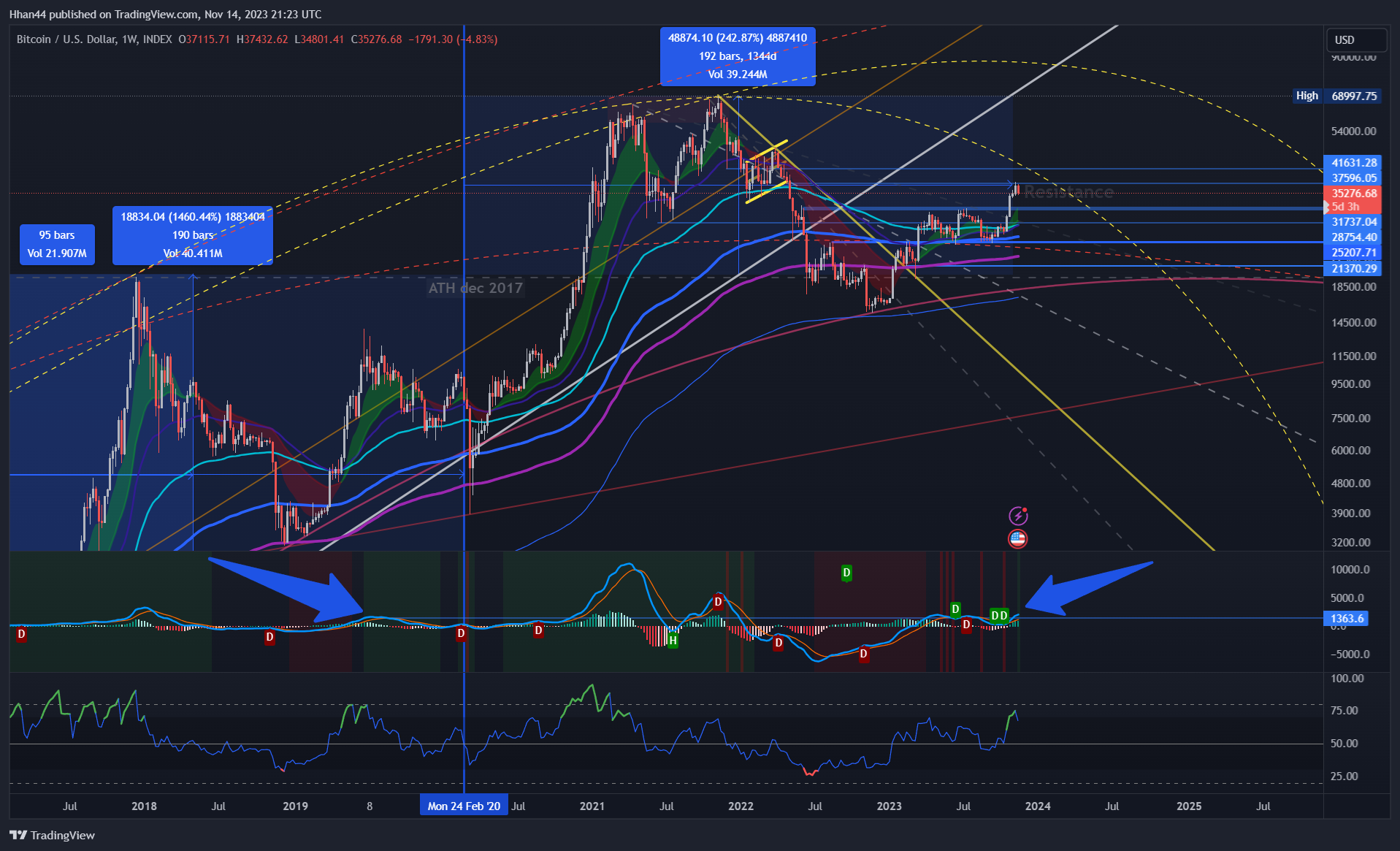Open the USD currency selector
Image resolution: width=1400 pixels, height=851 pixels.
point(1356,40)
